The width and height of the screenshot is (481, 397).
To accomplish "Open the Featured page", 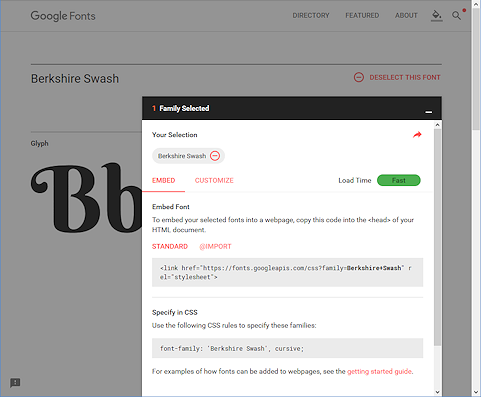I will [362, 15].
